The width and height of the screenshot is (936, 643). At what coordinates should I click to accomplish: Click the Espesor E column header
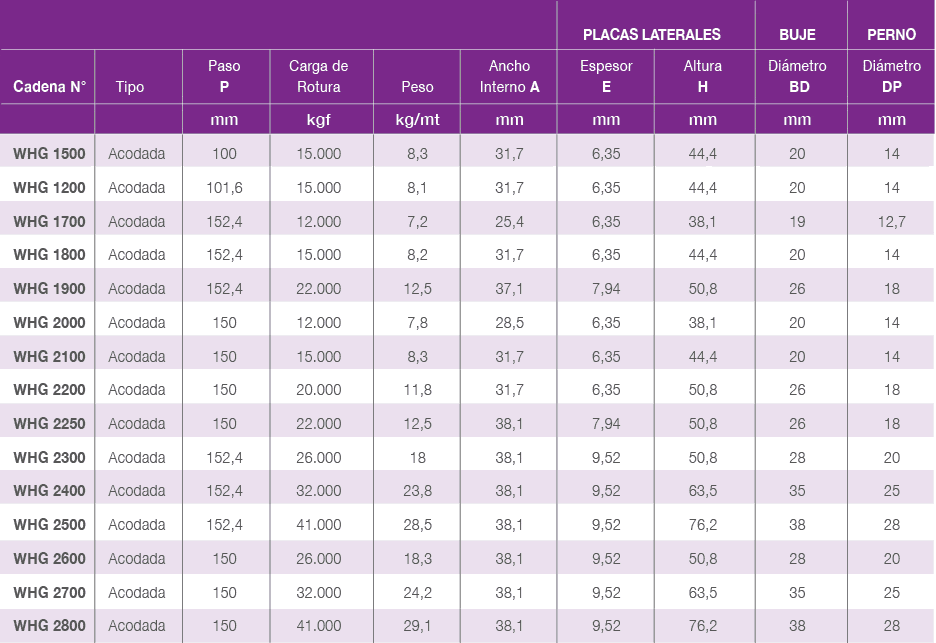[x=606, y=77]
